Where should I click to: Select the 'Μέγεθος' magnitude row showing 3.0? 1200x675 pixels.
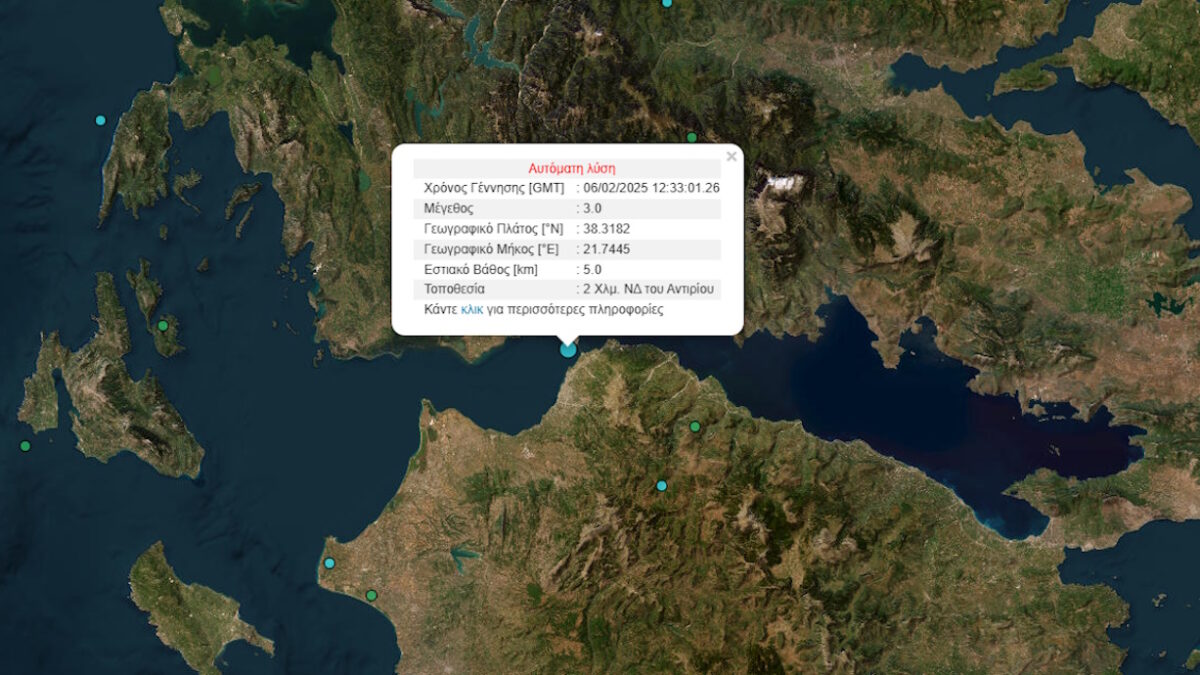pyautogui.click(x=566, y=209)
